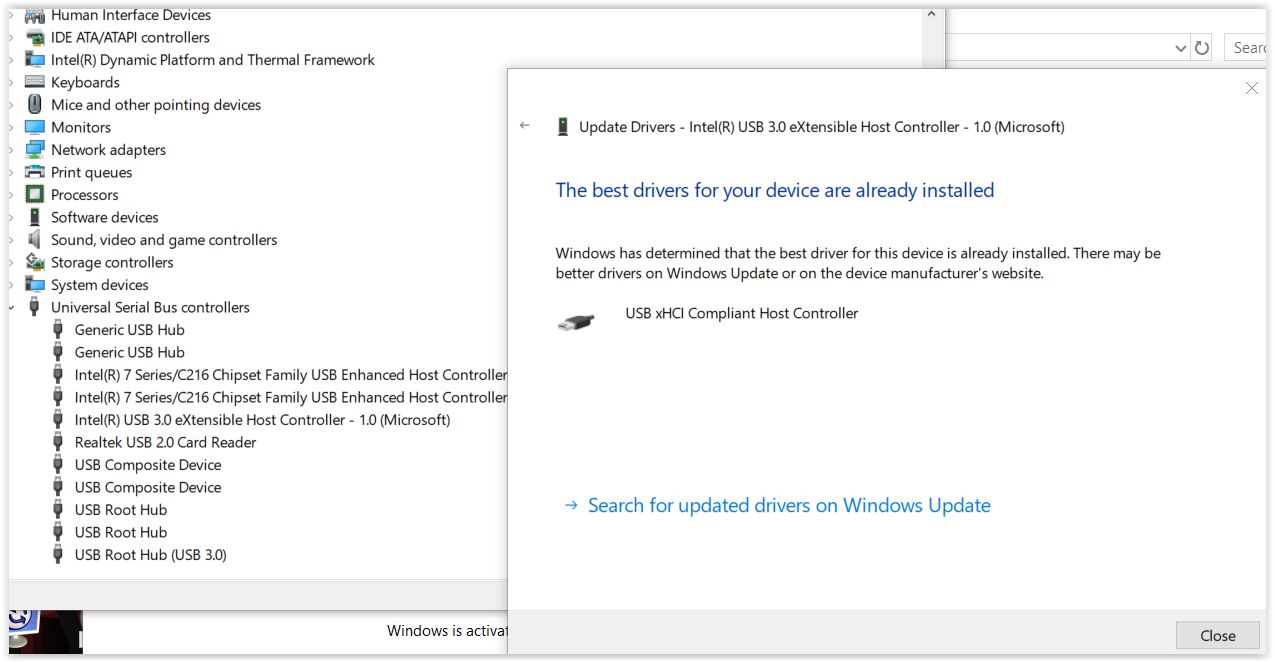The height and width of the screenshot is (662, 1274).
Task: Click 'USB xHCI Compliant Host Controller' label
Action: 742,313
